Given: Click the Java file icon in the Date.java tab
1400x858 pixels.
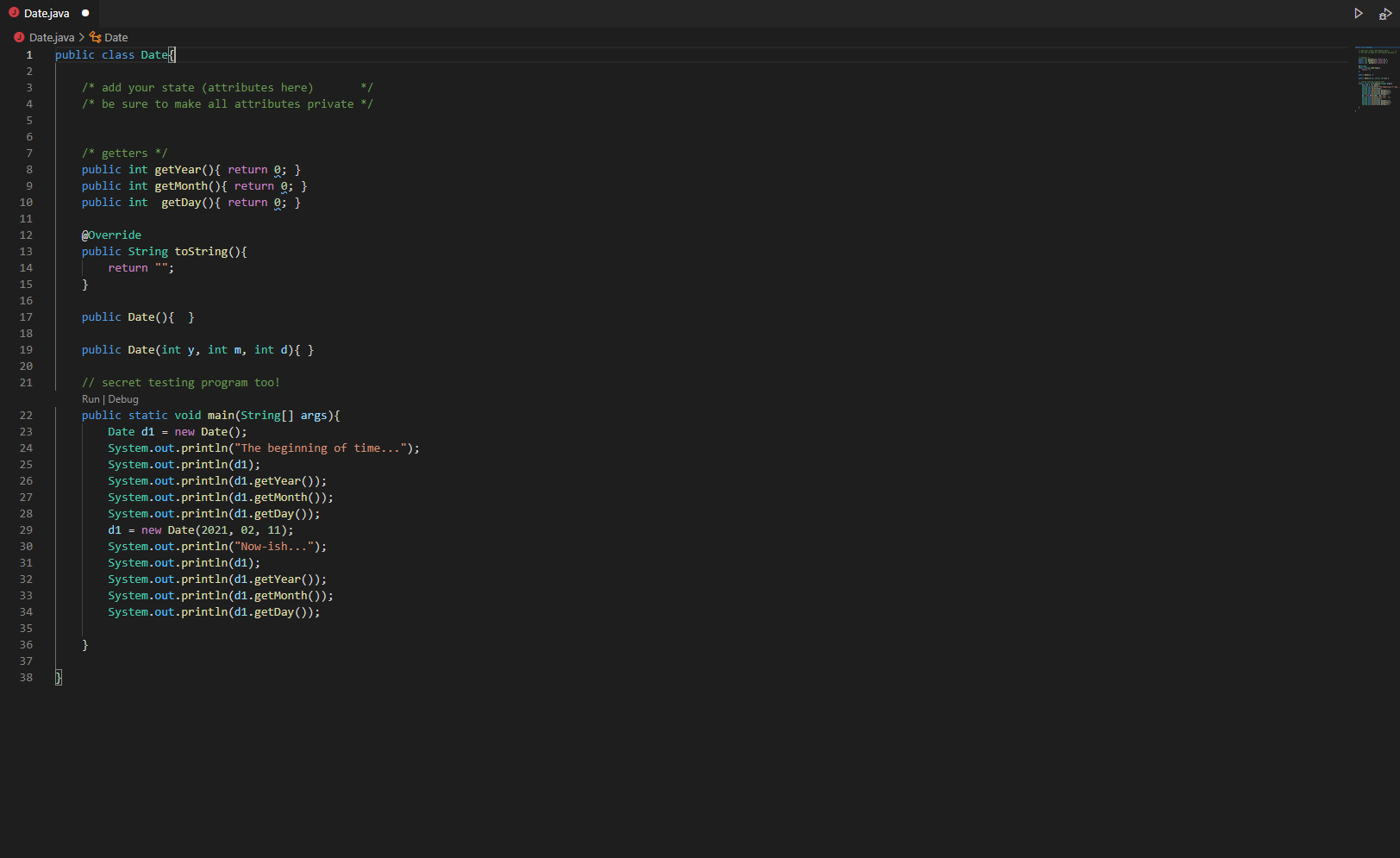Looking at the screenshot, I should coord(14,13).
